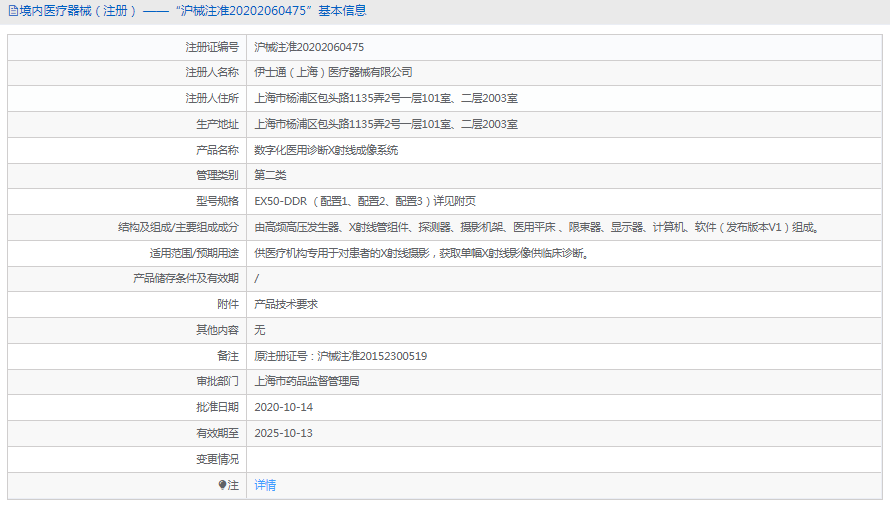Screen dimensions: 890x506
Task: Click the attachment value 产品技术要求
Action: click(x=286, y=304)
